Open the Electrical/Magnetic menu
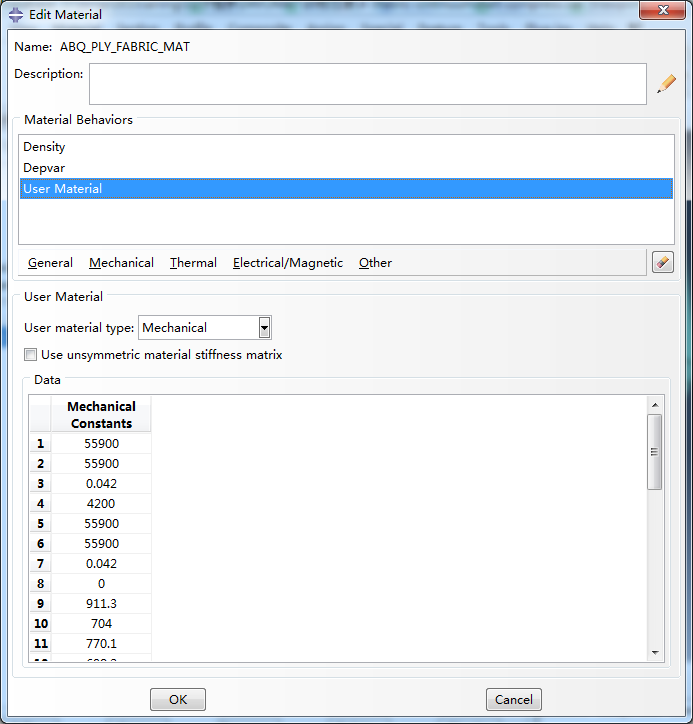The width and height of the screenshot is (693, 724). tap(288, 263)
